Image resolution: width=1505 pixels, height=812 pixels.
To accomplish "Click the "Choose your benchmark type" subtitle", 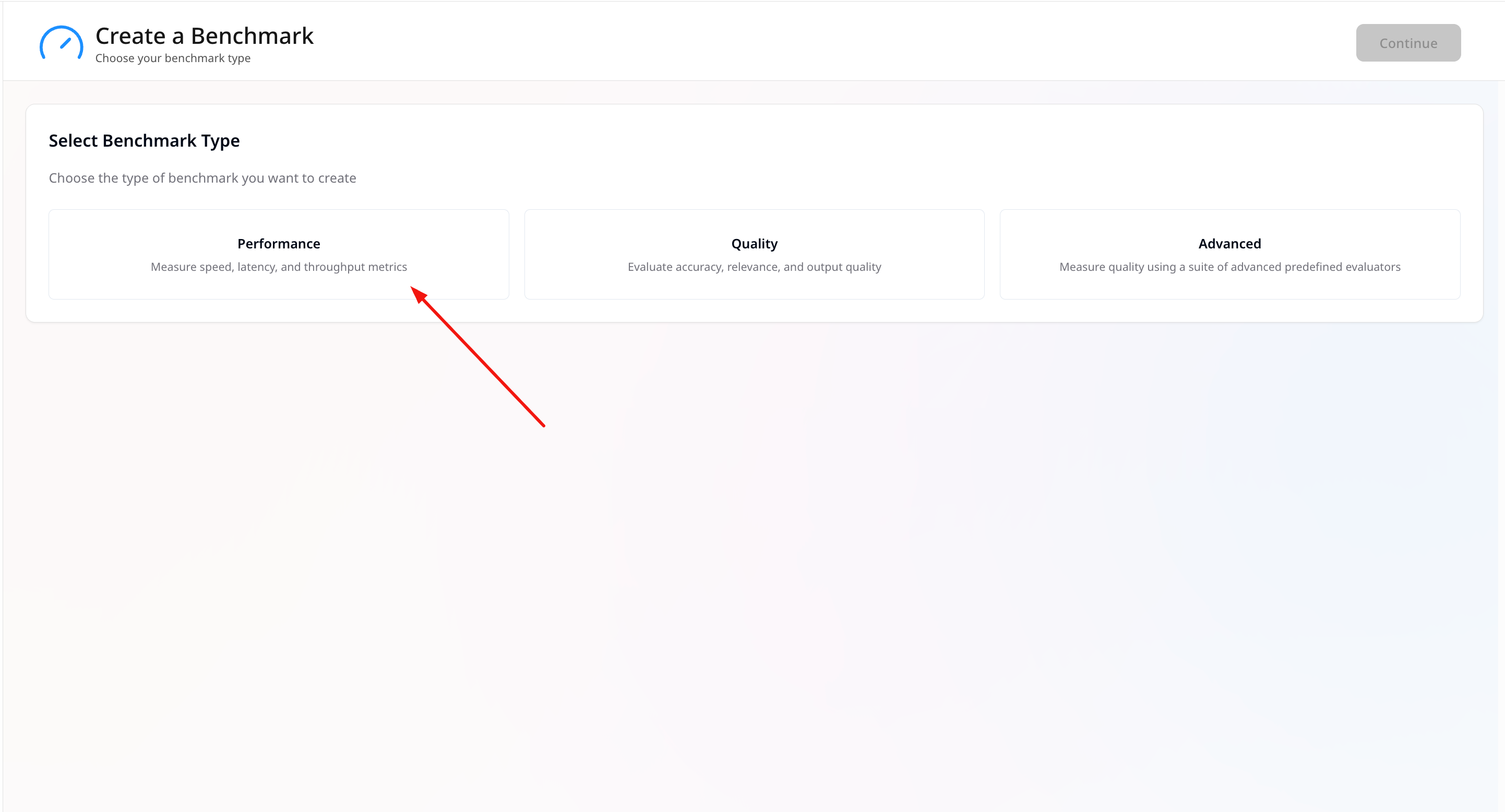I will click(x=172, y=58).
